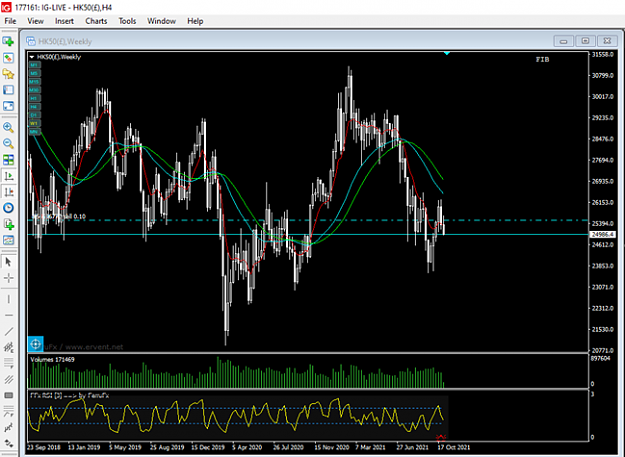The height and width of the screenshot is (457, 625).
Task: Click the blue target icon on the chart
Action: (x=35, y=344)
